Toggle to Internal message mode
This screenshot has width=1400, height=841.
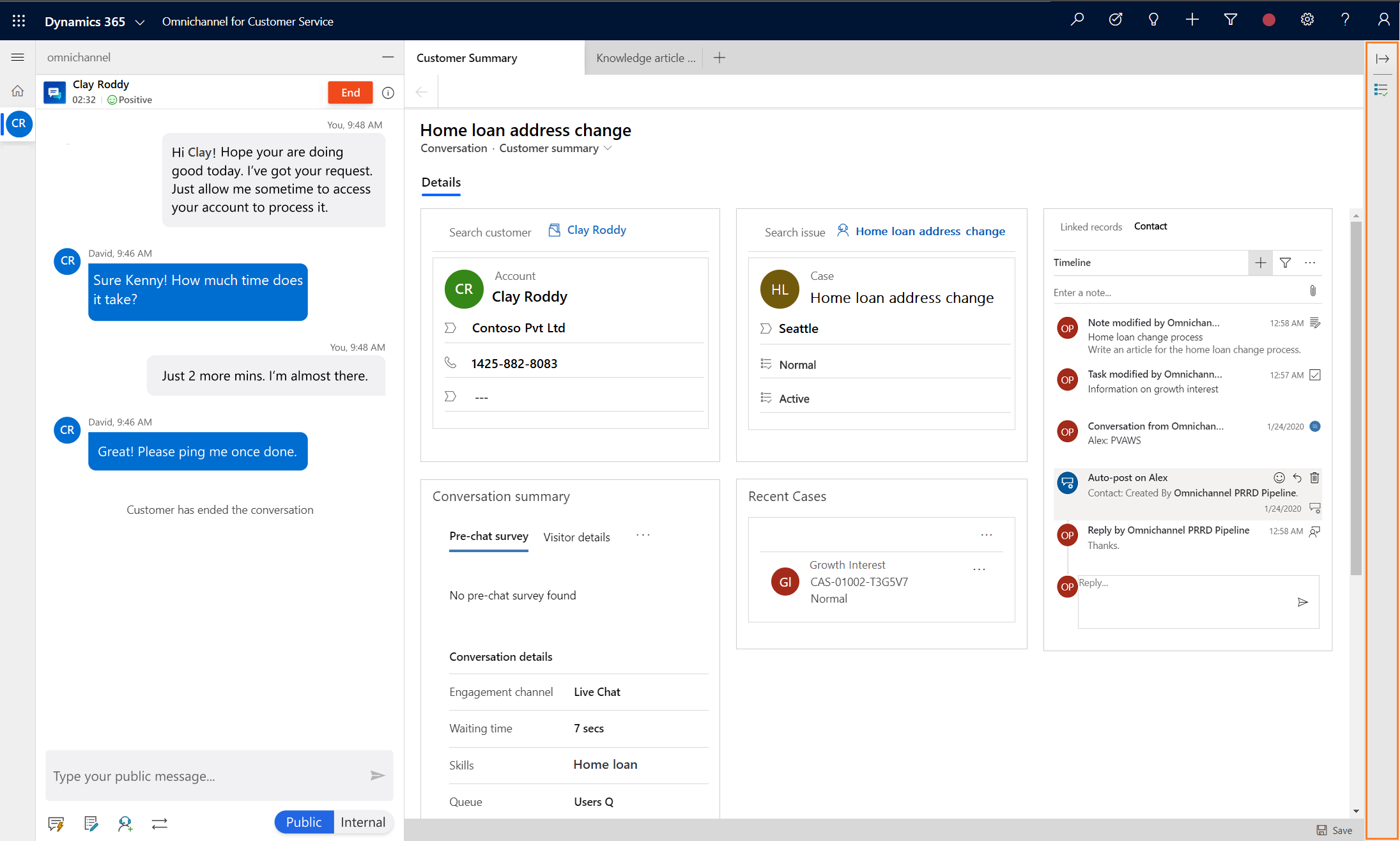(362, 822)
